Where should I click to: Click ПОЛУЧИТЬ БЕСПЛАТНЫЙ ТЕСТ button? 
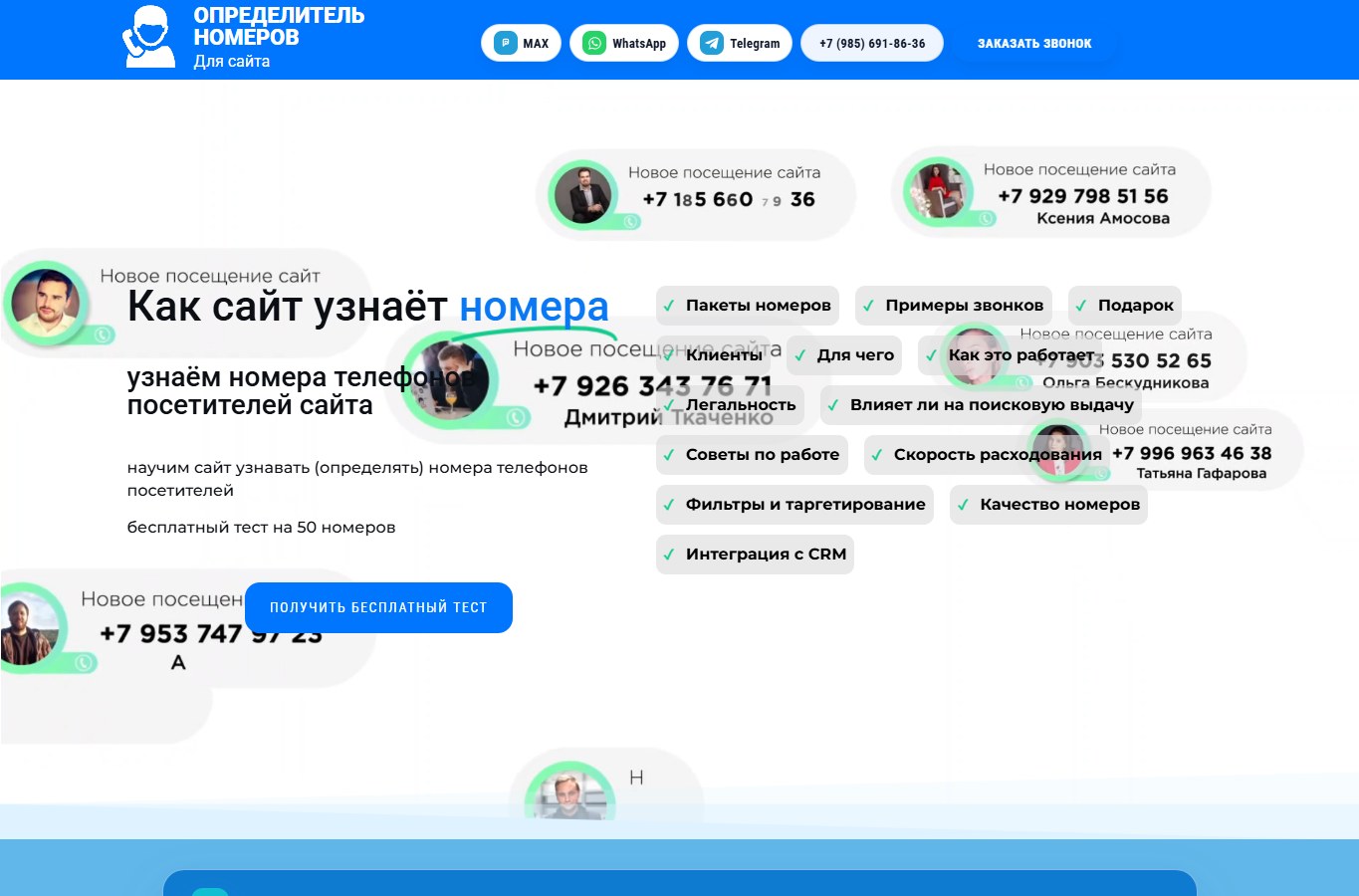tap(378, 607)
